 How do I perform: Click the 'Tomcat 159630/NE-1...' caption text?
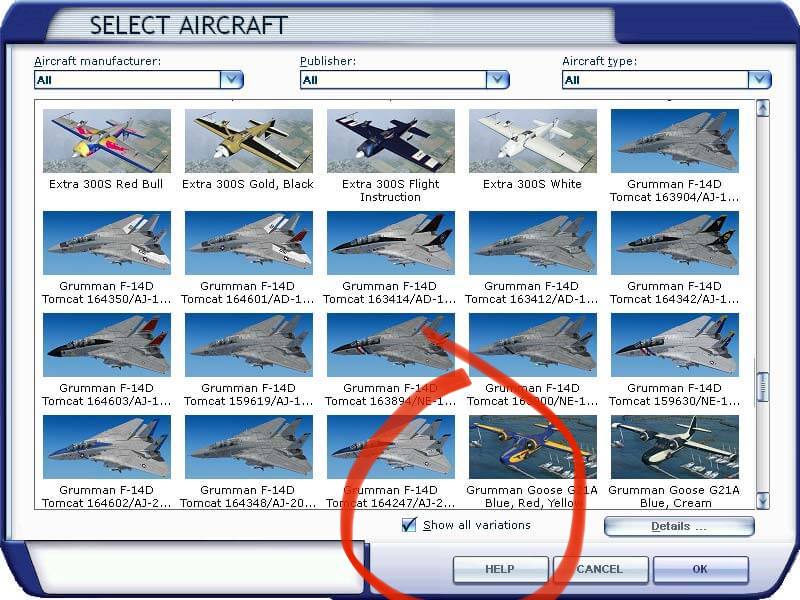pos(674,401)
